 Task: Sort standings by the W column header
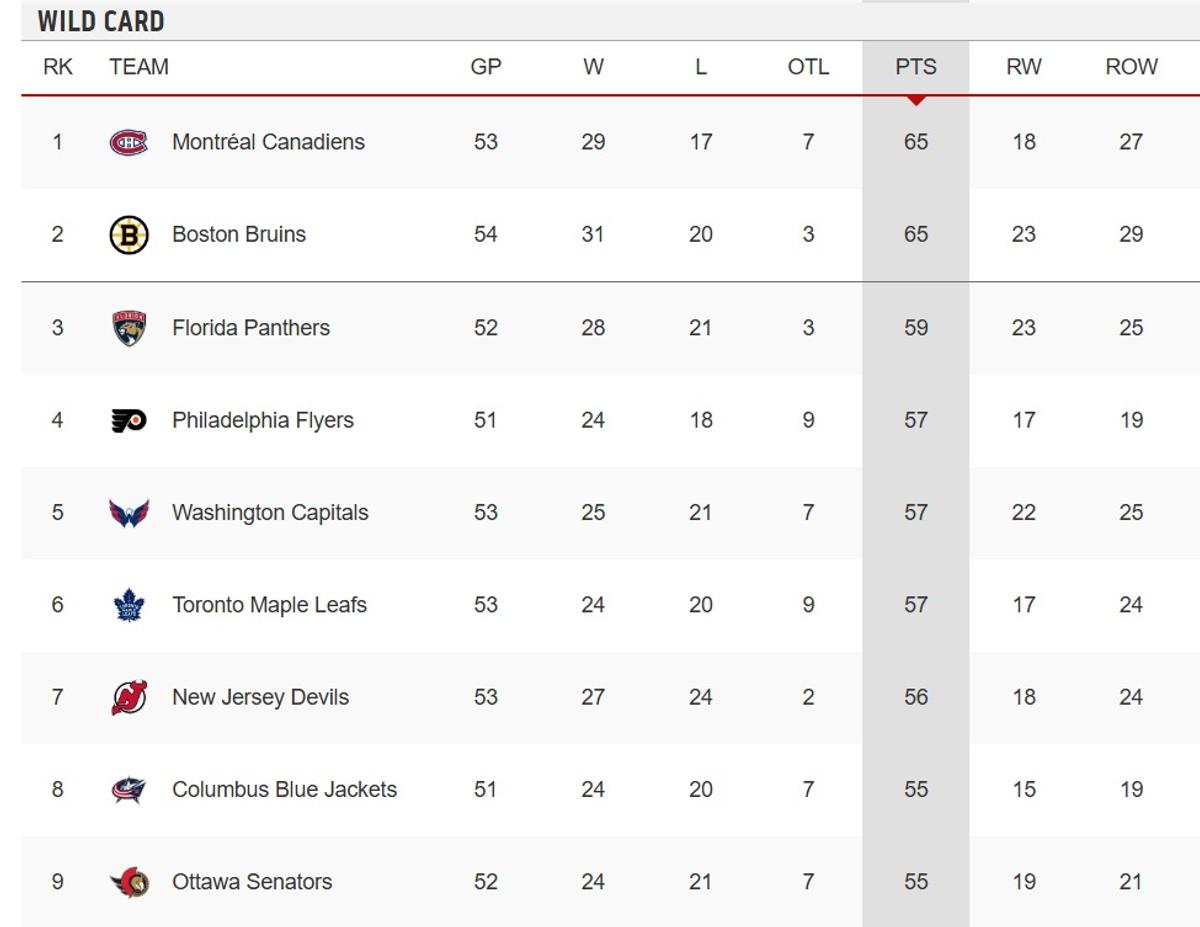click(593, 67)
